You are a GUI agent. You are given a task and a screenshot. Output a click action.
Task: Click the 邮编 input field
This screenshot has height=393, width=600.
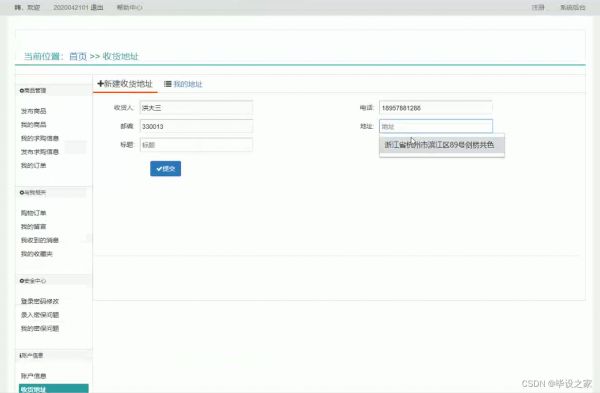point(196,126)
